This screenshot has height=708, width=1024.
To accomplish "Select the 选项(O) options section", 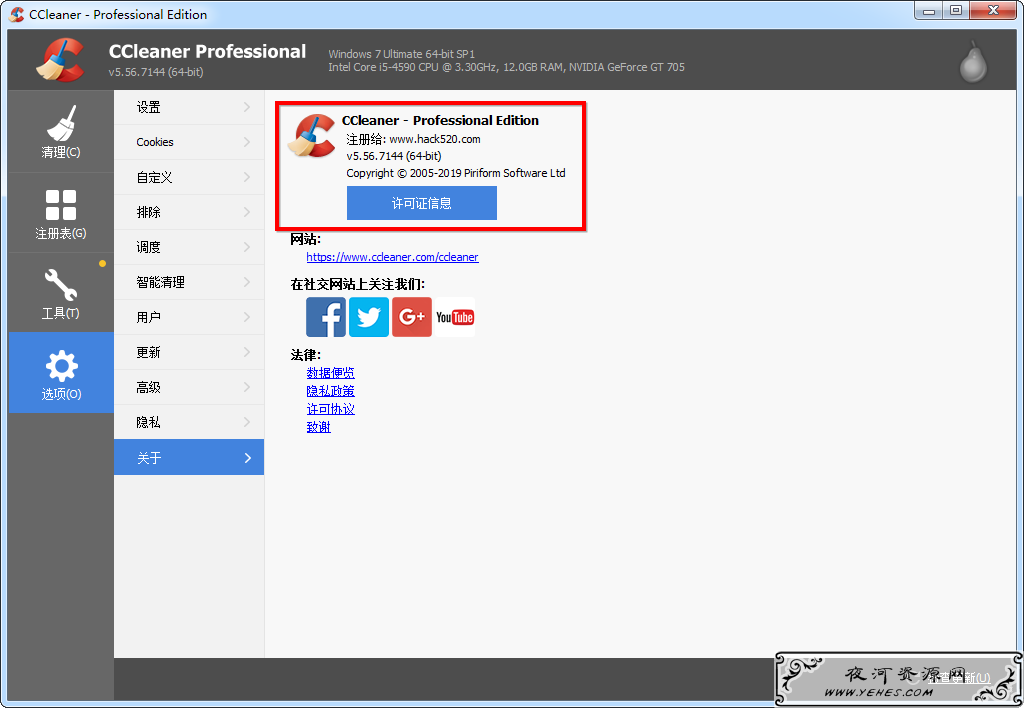I will coord(61,373).
